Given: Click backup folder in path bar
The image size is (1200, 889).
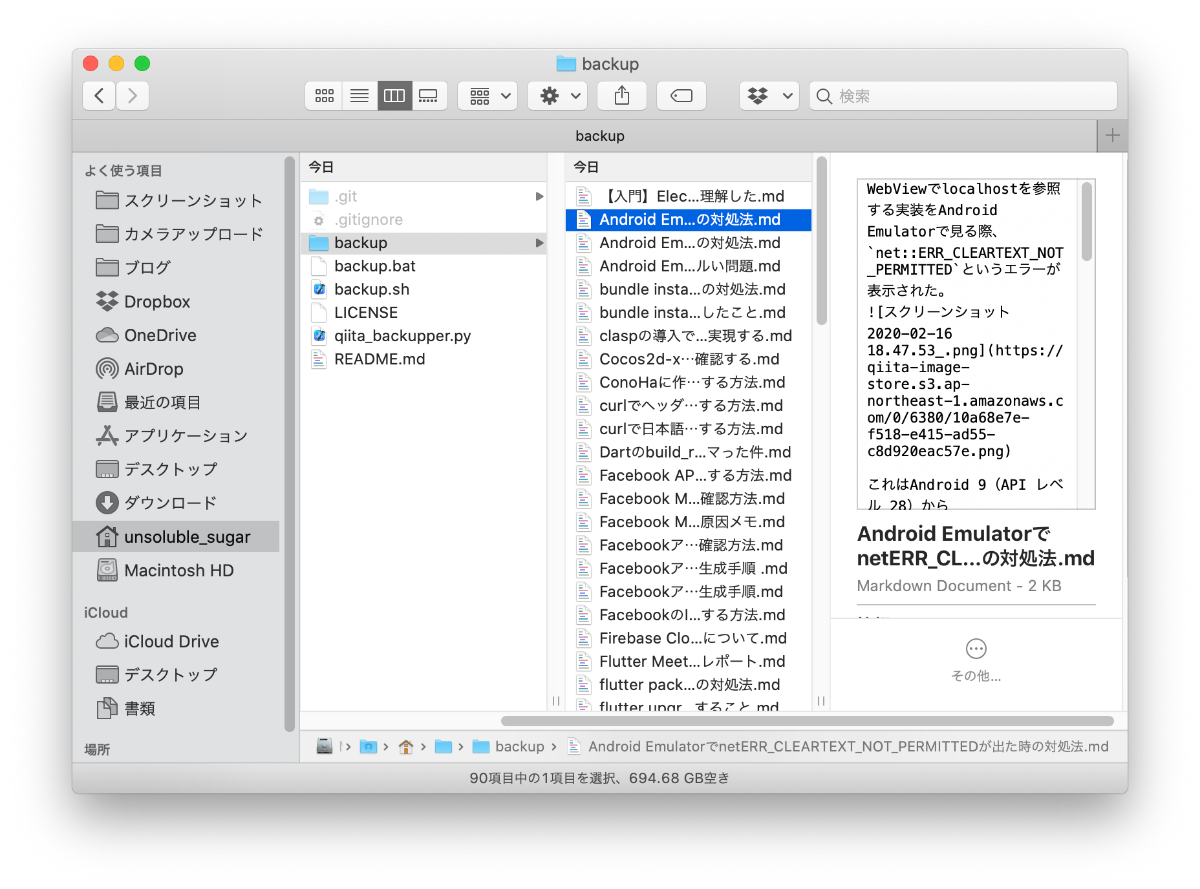Looking at the screenshot, I should (x=508, y=746).
